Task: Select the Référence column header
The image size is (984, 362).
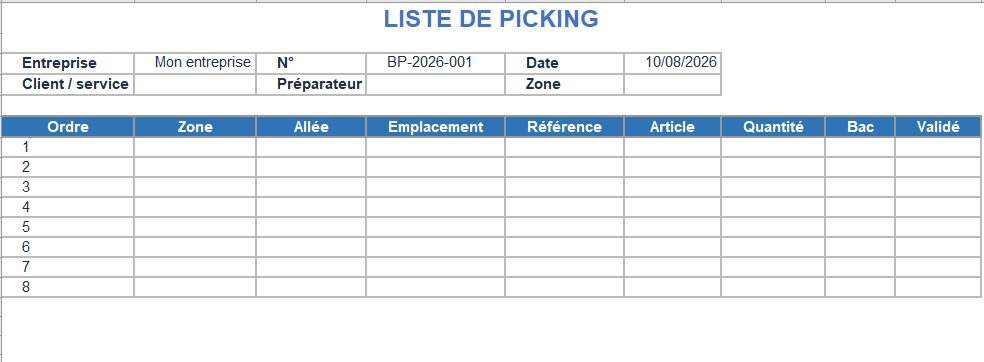Action: point(564,127)
